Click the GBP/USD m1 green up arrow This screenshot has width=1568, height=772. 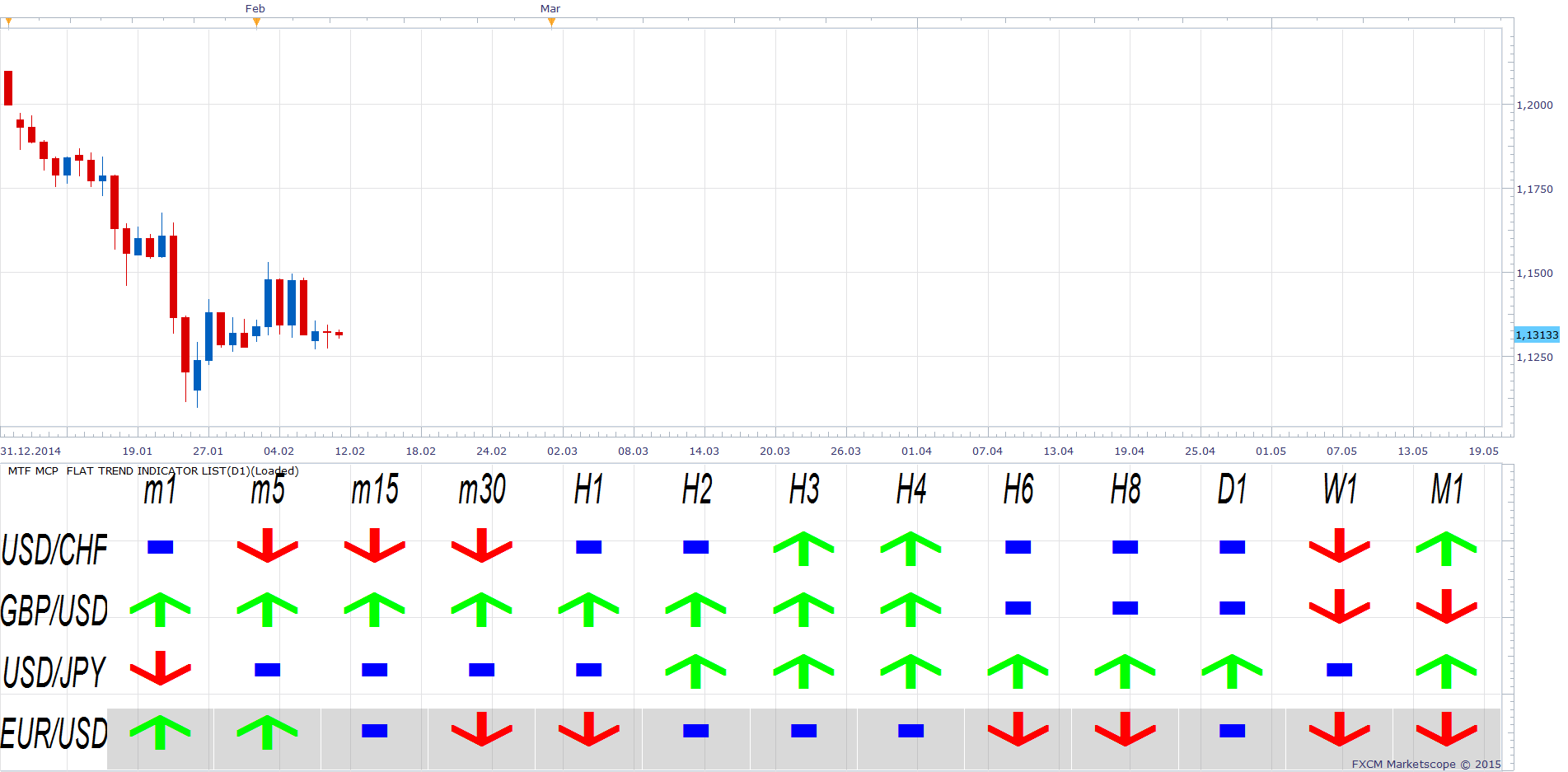pos(160,610)
